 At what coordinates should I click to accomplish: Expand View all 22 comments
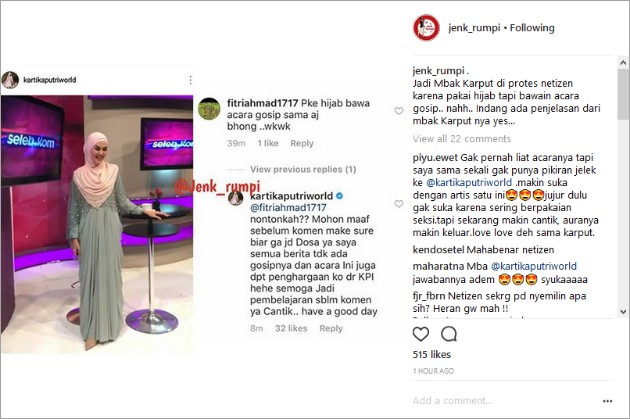click(462, 139)
